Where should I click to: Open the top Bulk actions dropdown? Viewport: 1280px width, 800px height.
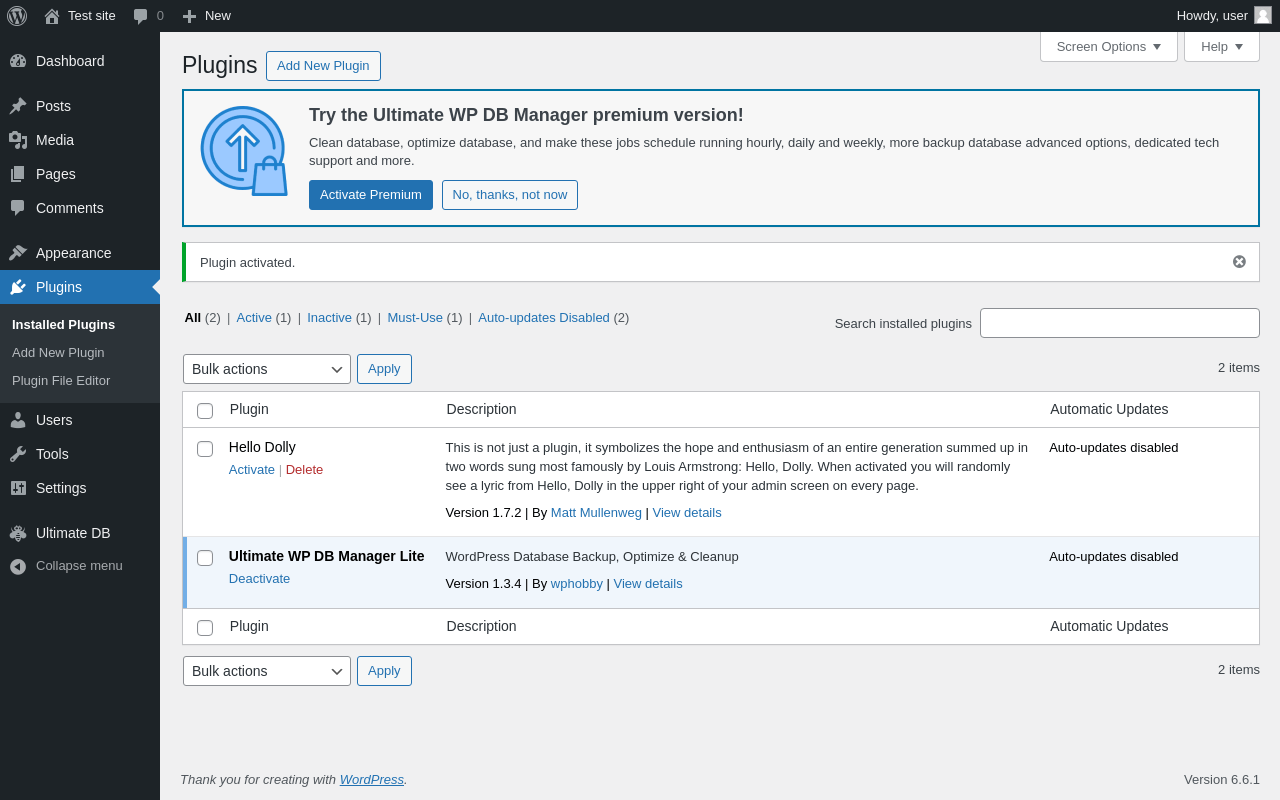tap(267, 369)
